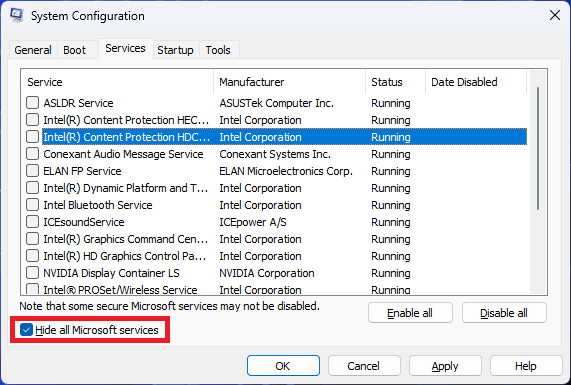Click the System Configuration title bar icon
Viewport: 571px width, 385px height.
(16, 15)
